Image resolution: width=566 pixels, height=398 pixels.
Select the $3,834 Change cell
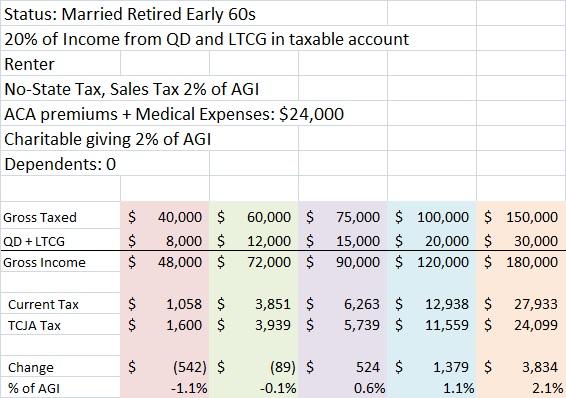[521, 367]
